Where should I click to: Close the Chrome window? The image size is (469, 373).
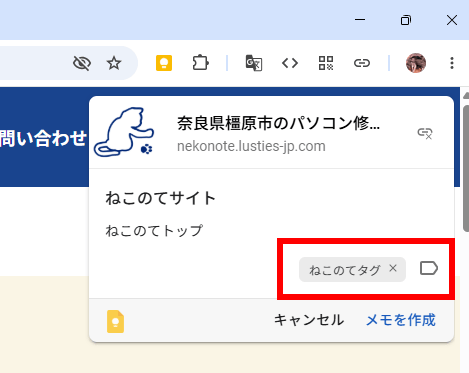pyautogui.click(x=452, y=20)
